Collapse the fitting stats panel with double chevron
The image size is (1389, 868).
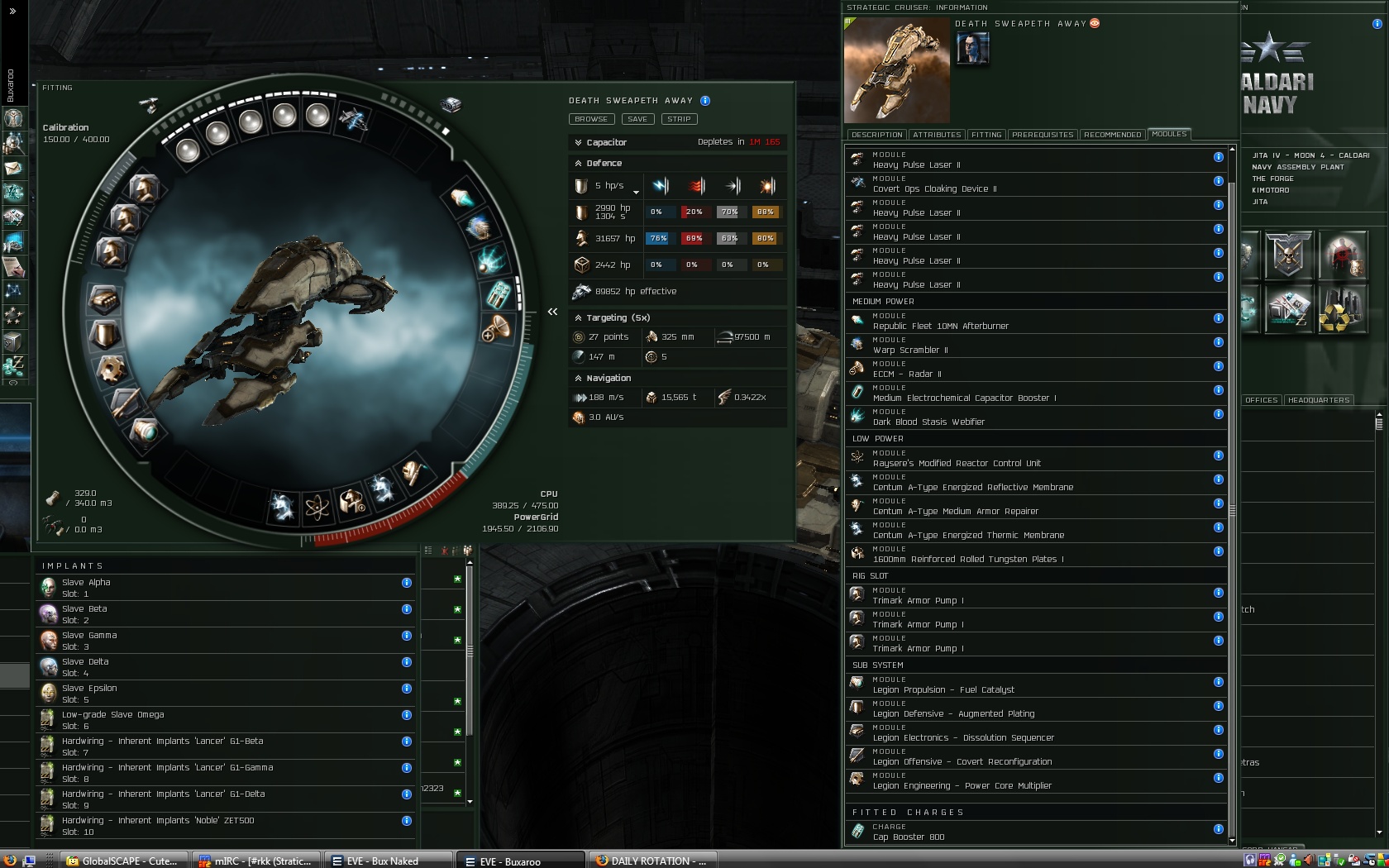click(x=552, y=312)
